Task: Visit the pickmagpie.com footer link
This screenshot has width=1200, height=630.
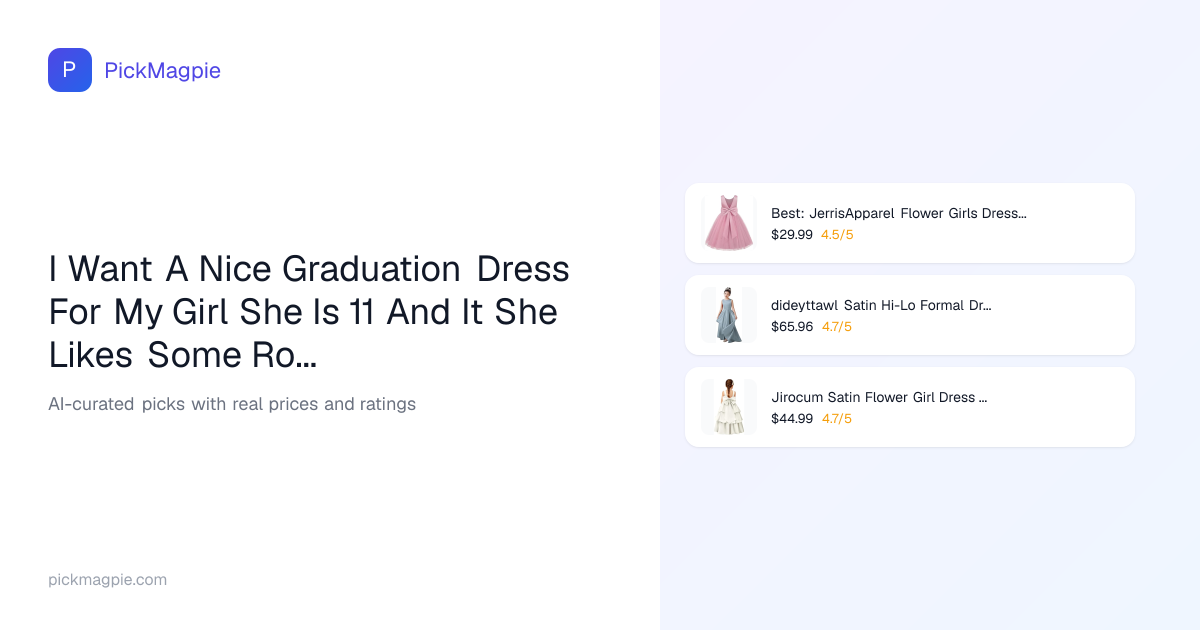Action: tap(107, 580)
